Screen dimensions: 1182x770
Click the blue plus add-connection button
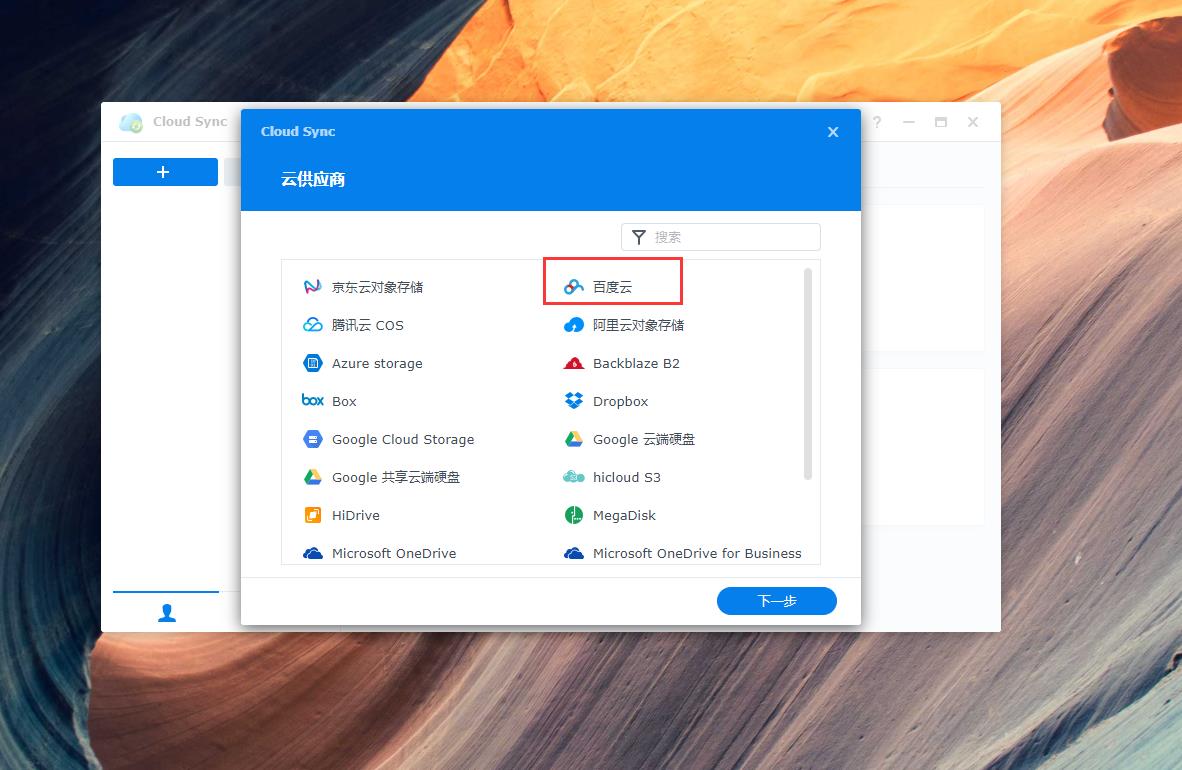pos(165,172)
